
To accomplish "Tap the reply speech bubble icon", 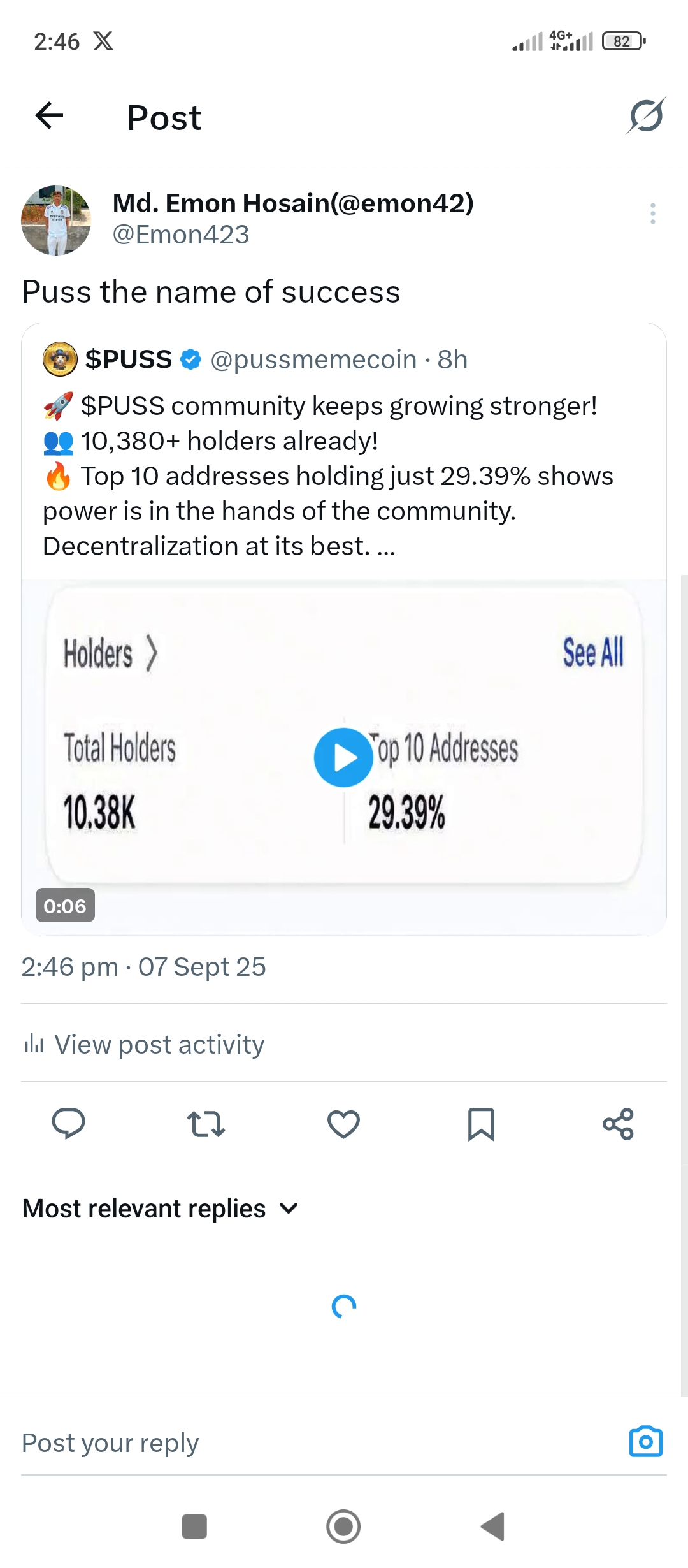I will pos(68,1124).
